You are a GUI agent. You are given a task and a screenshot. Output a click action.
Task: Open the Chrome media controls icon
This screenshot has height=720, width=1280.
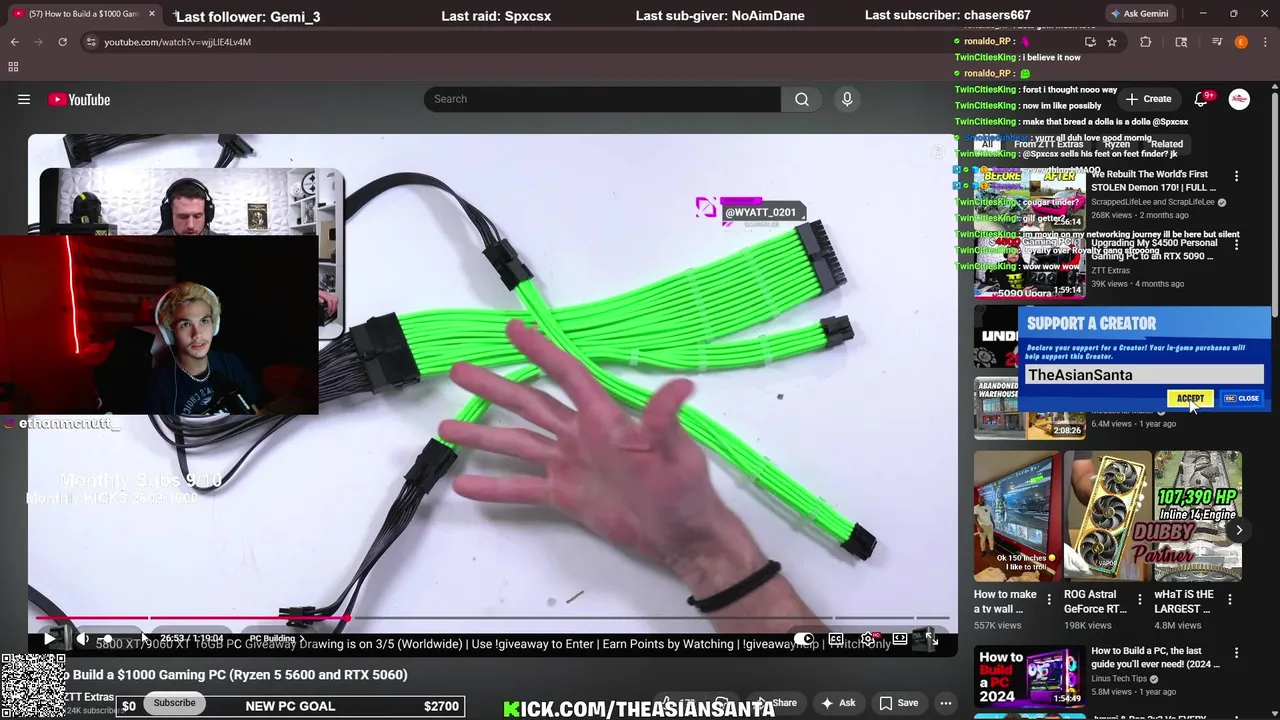1217,42
